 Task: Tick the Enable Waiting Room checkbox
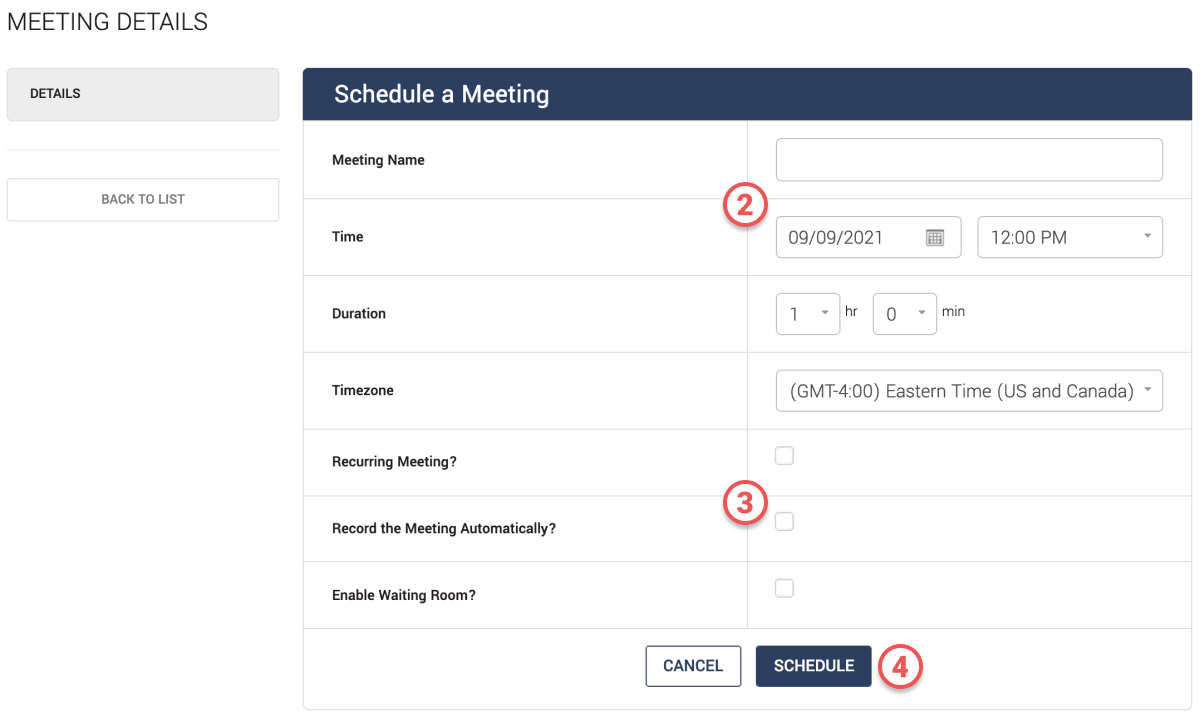point(785,588)
